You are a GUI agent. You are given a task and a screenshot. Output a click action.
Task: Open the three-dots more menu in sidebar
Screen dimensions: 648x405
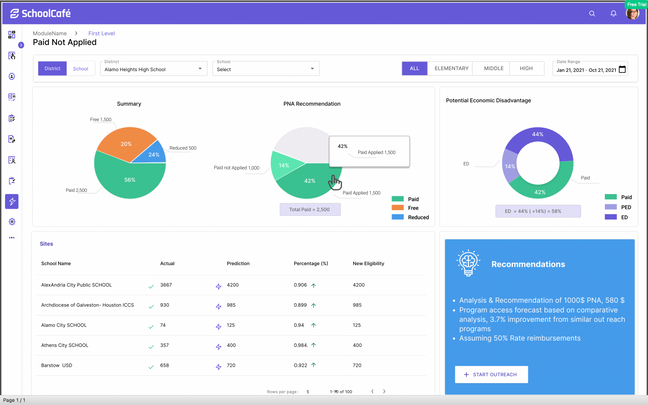[12, 238]
